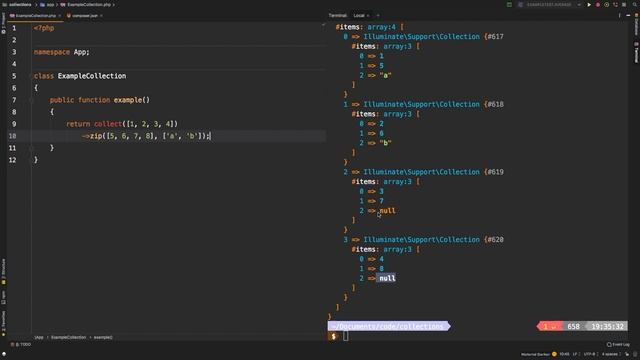
Task: Open the Favorites tool window sidebar button
Action: [x=3, y=324]
